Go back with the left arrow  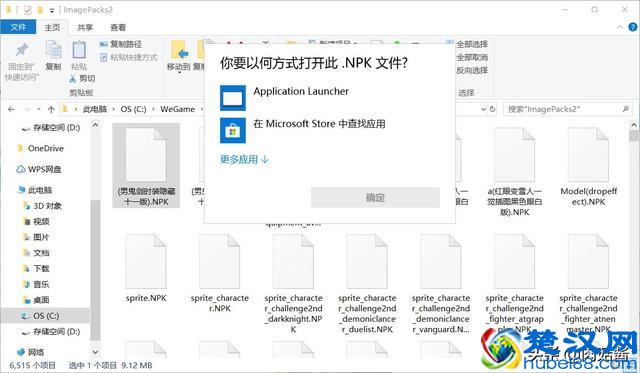click(11, 109)
